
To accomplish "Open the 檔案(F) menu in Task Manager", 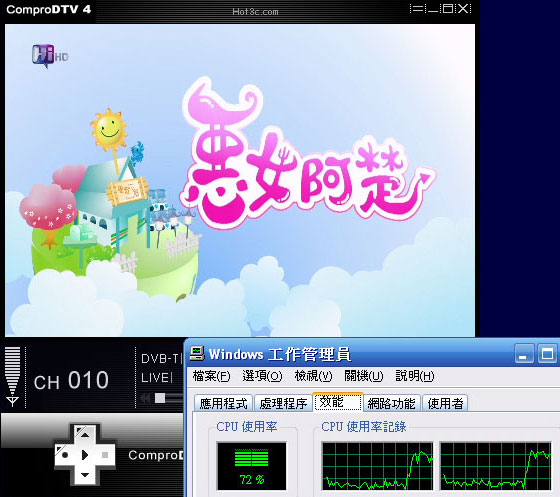I will pyautogui.click(x=211, y=376).
